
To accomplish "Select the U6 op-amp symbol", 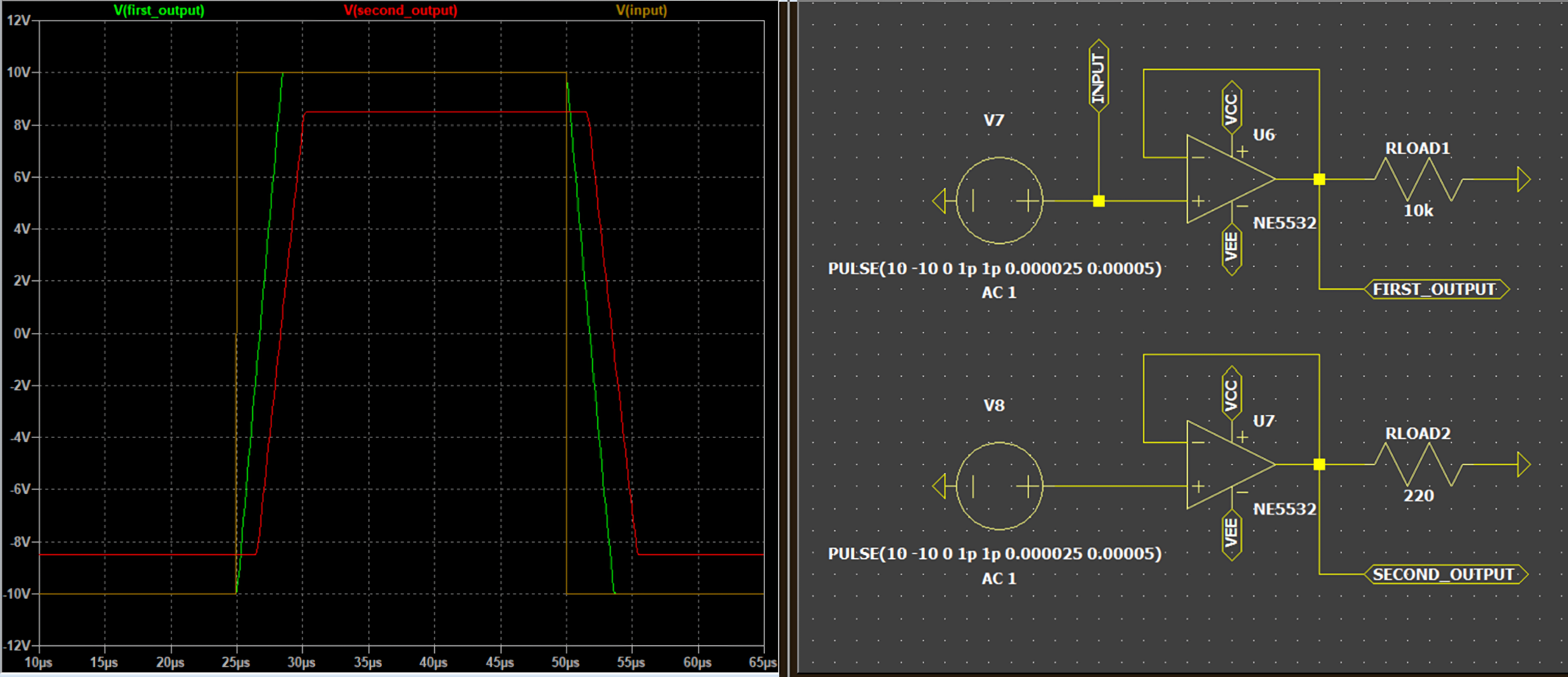I will pyautogui.click(x=1231, y=179).
